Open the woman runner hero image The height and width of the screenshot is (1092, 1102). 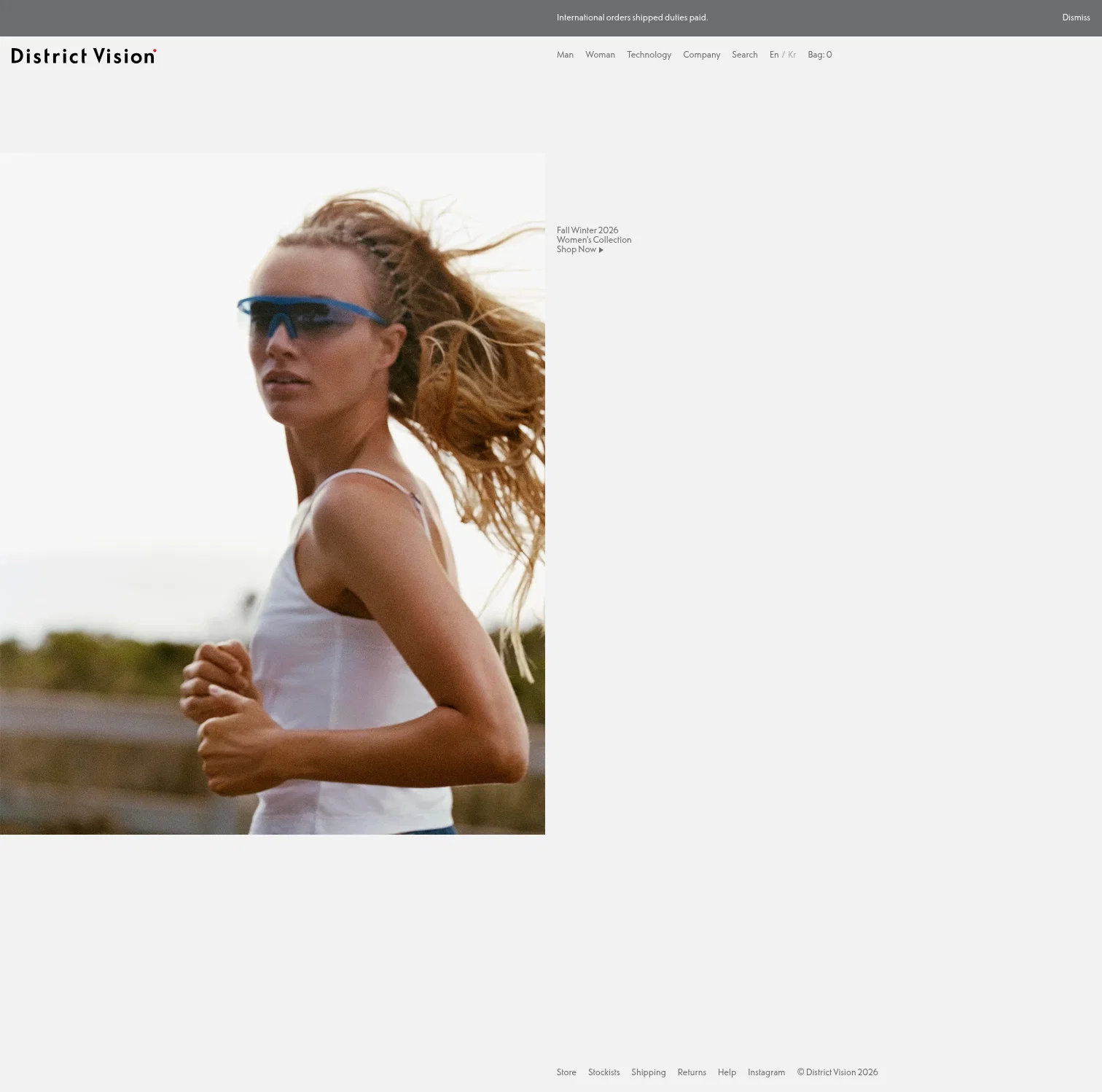point(273,494)
